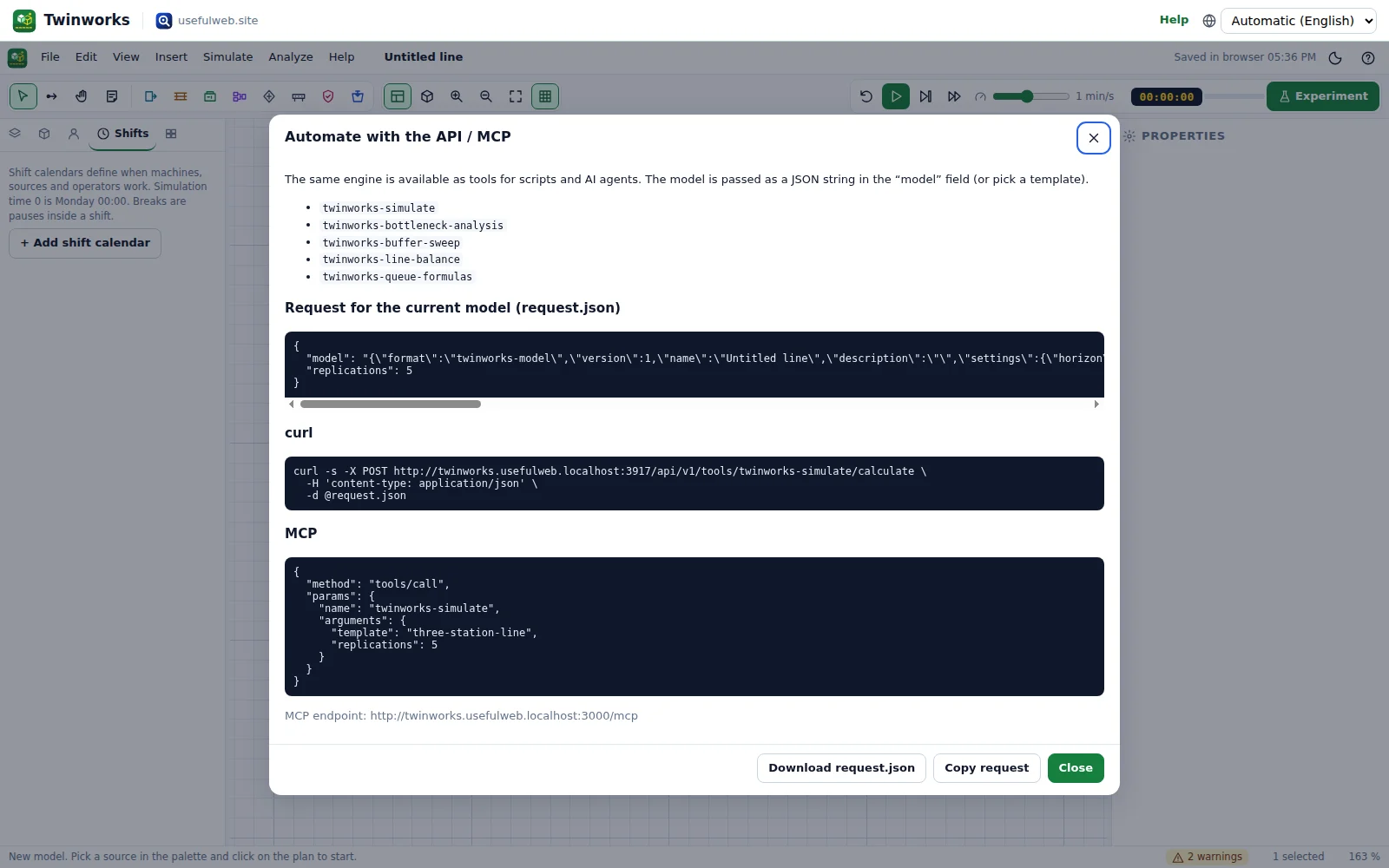Fit model to screen icon

pyautogui.click(x=516, y=96)
